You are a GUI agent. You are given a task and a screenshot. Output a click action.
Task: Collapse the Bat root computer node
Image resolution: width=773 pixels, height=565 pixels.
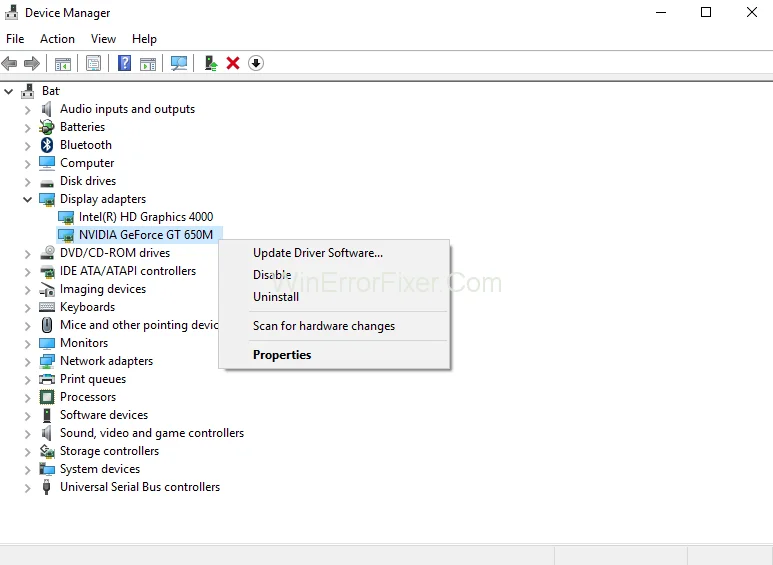(9, 91)
